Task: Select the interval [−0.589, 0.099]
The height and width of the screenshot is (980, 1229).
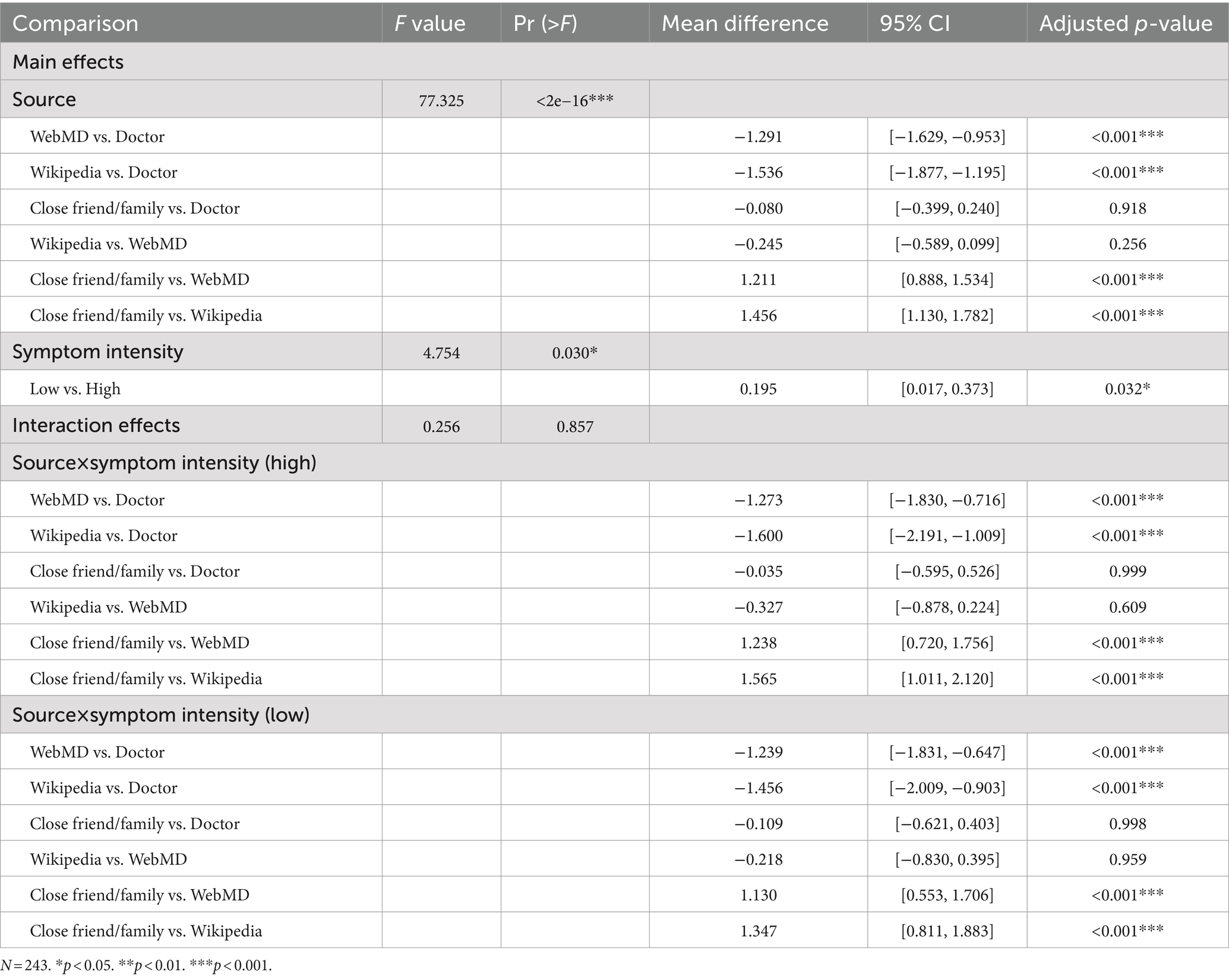Action: pyautogui.click(x=947, y=244)
